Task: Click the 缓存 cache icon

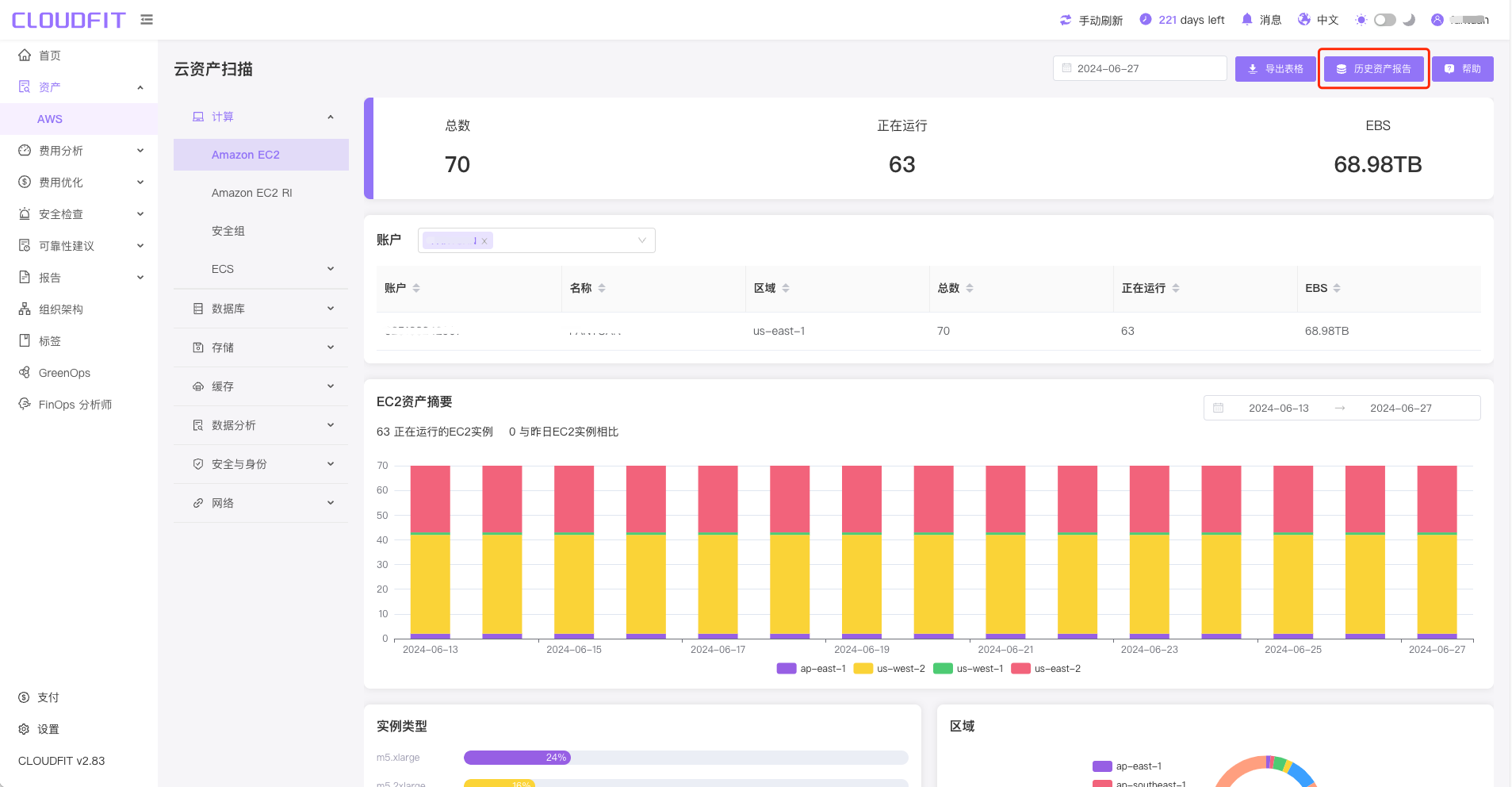Action: (198, 386)
